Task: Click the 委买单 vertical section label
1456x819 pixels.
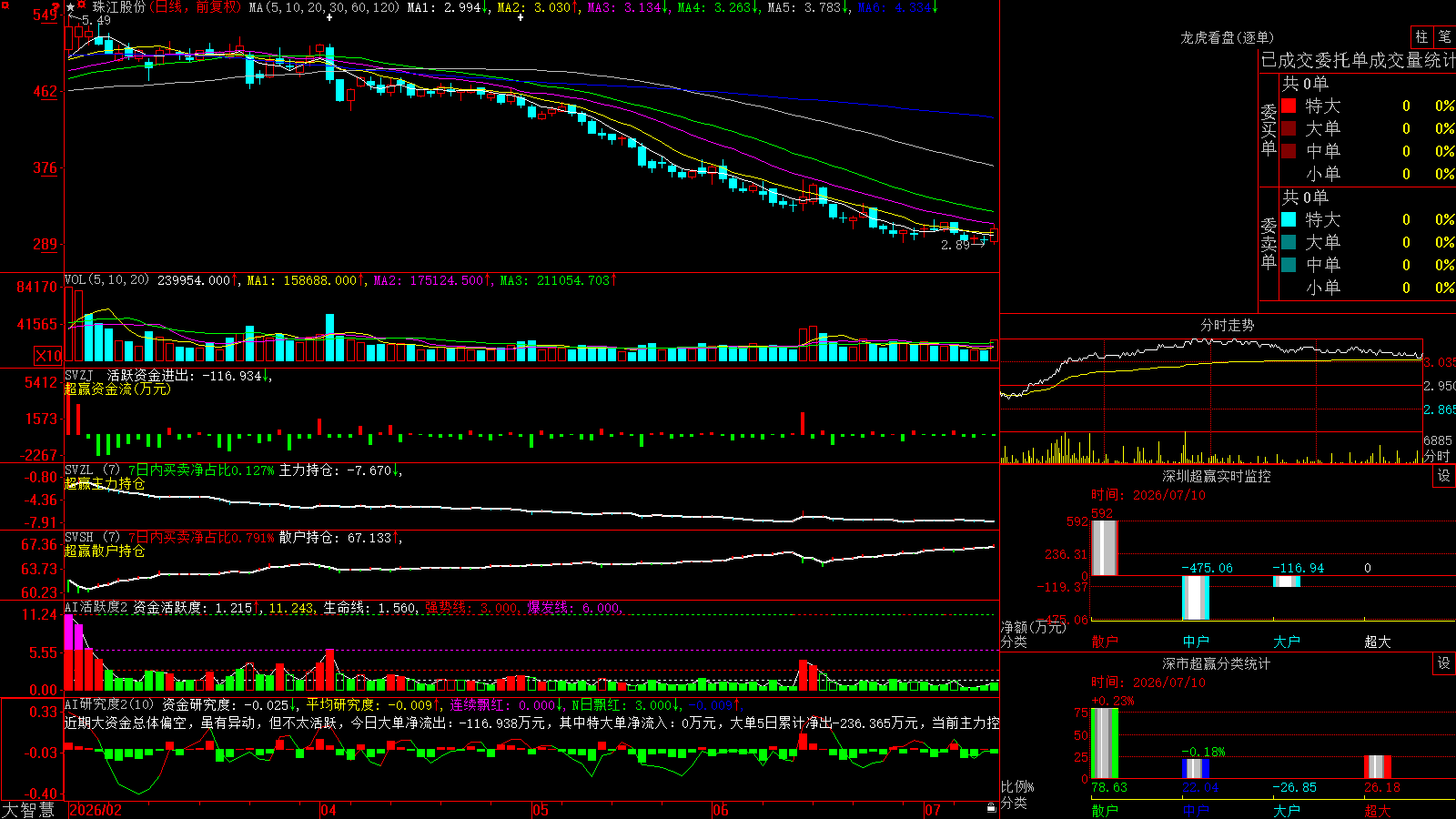Action: point(1269,130)
